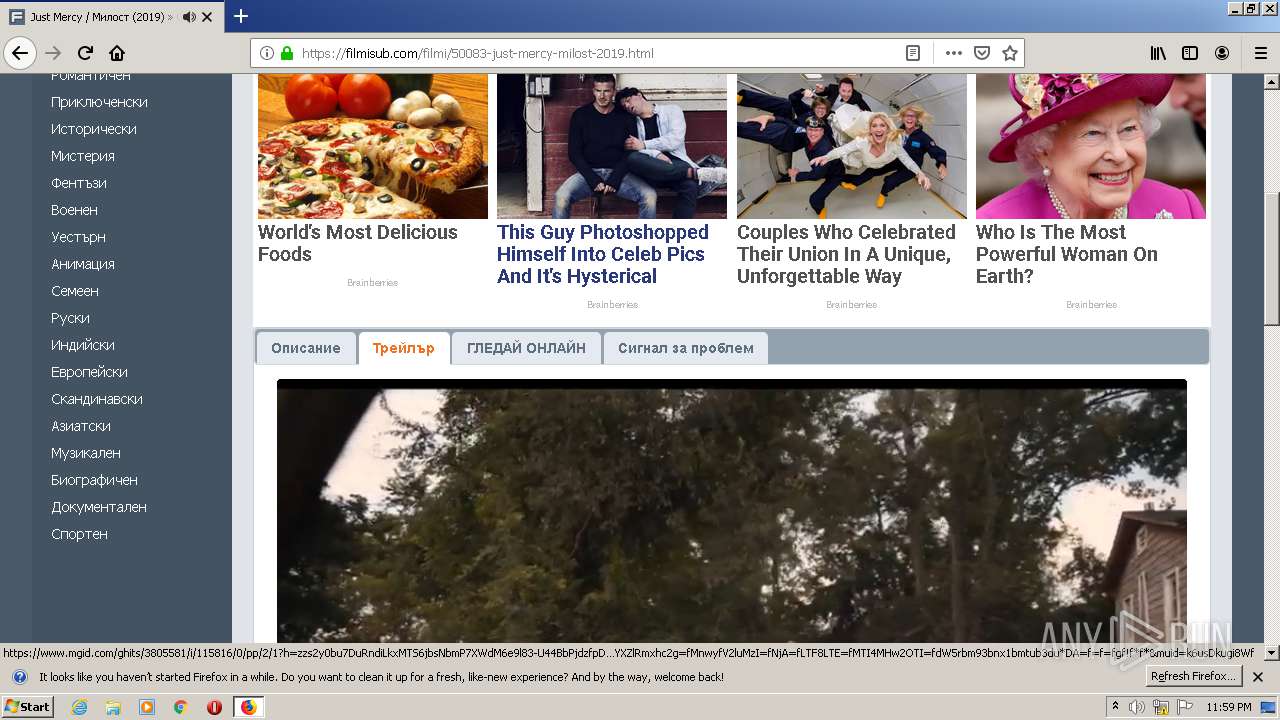Mute the Just Mercy tab audio
This screenshot has width=1280, height=720.
(189, 17)
